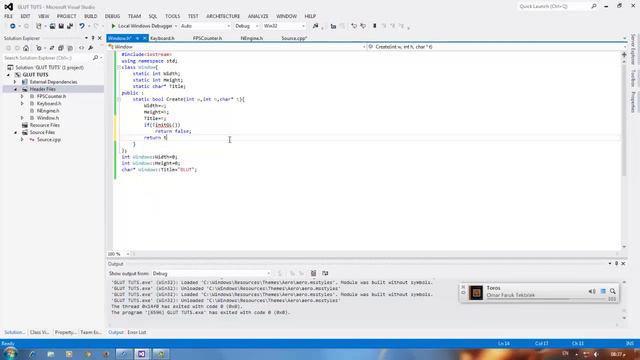
Task: Click Collapse All icon in Solution Explorer
Action: click(x=60, y=48)
